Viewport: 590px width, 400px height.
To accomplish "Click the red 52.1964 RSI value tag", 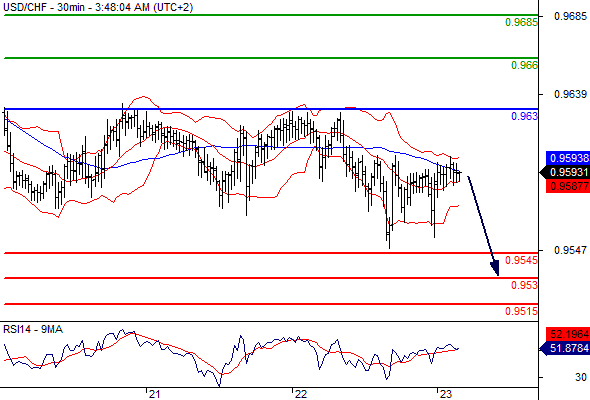I will (x=568, y=334).
